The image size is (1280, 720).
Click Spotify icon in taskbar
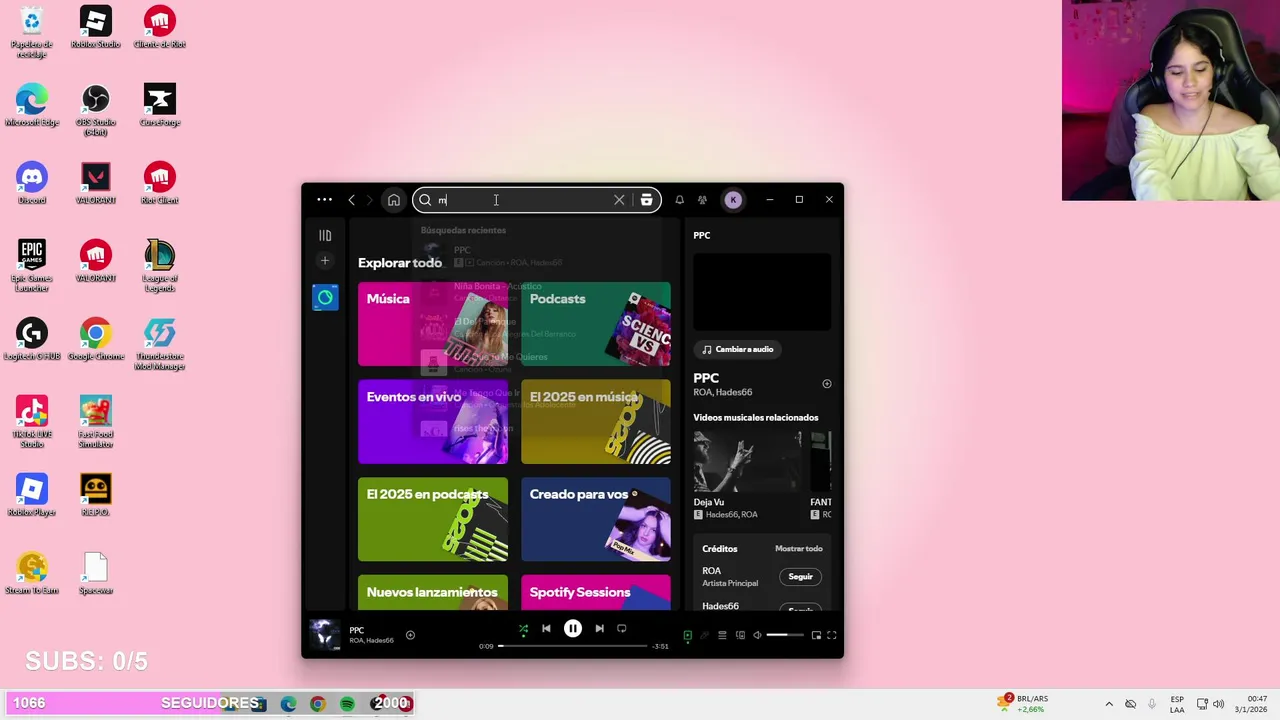tap(347, 704)
